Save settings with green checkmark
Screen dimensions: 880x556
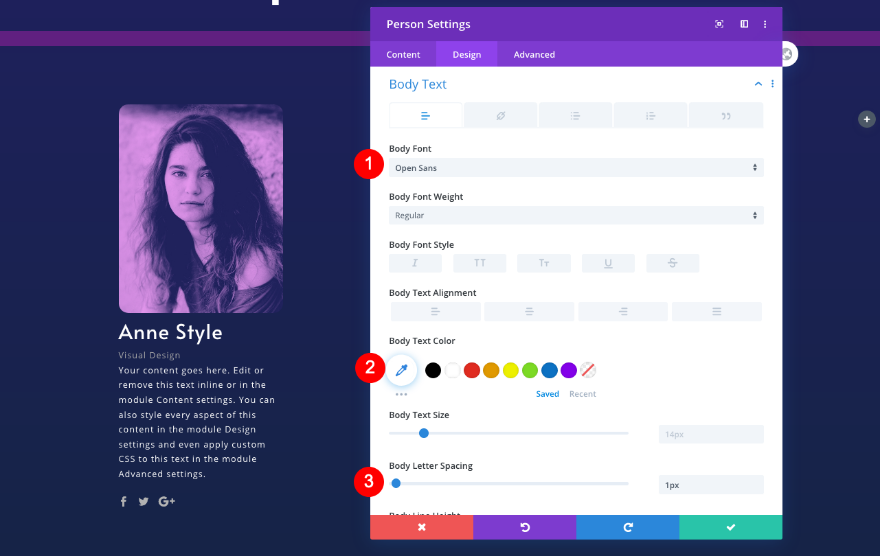[x=731, y=527]
